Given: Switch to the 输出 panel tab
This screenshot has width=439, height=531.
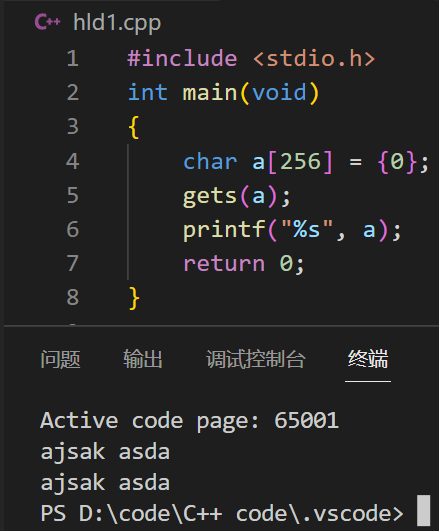Looking at the screenshot, I should coord(143,359).
